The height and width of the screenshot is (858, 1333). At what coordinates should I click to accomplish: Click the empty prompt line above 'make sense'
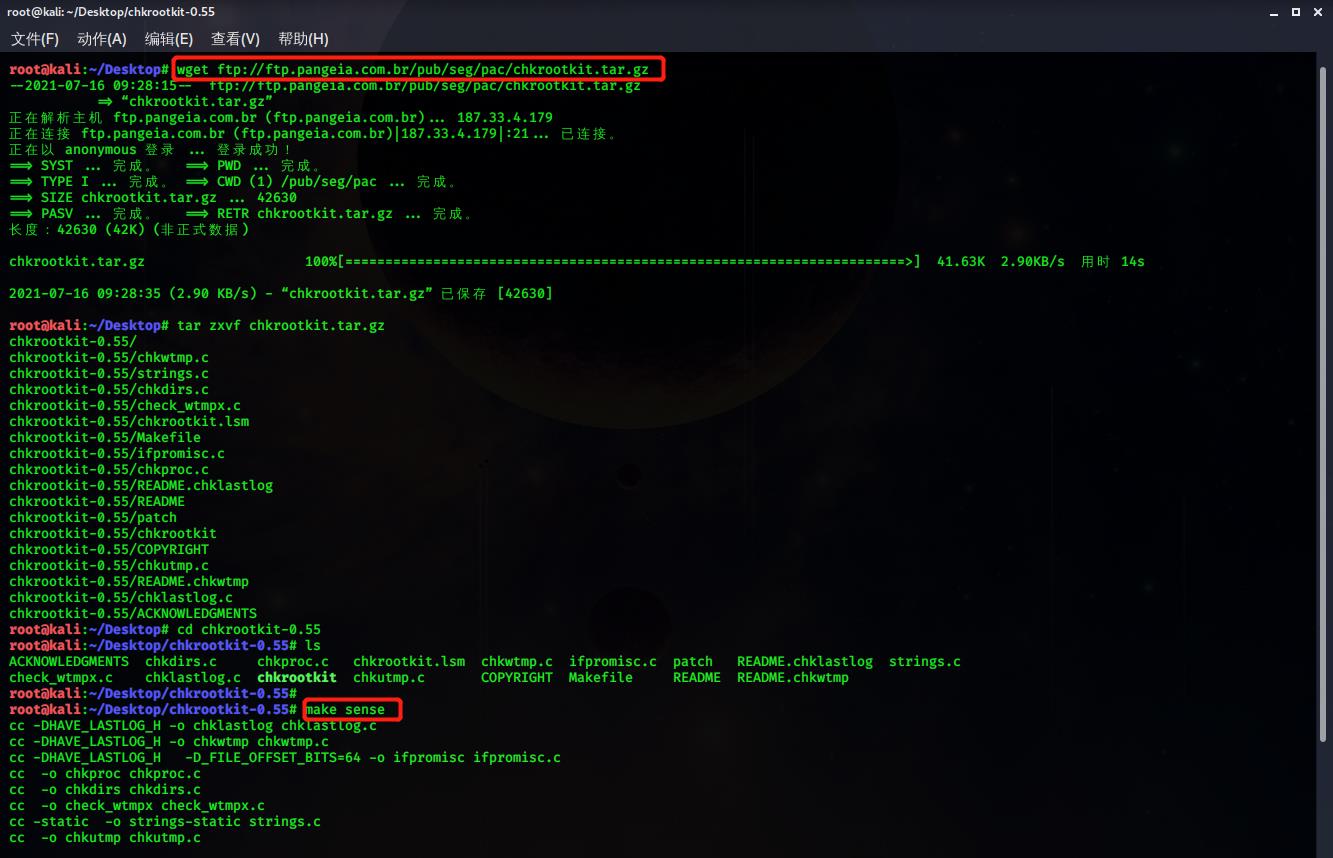[153, 693]
